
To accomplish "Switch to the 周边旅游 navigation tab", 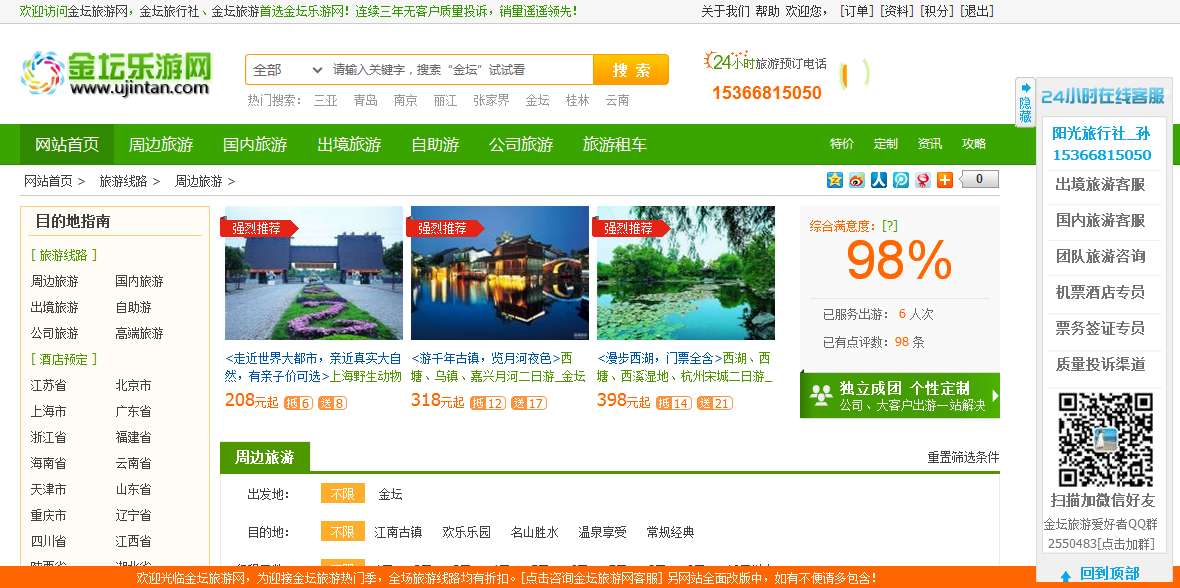I will (161, 144).
